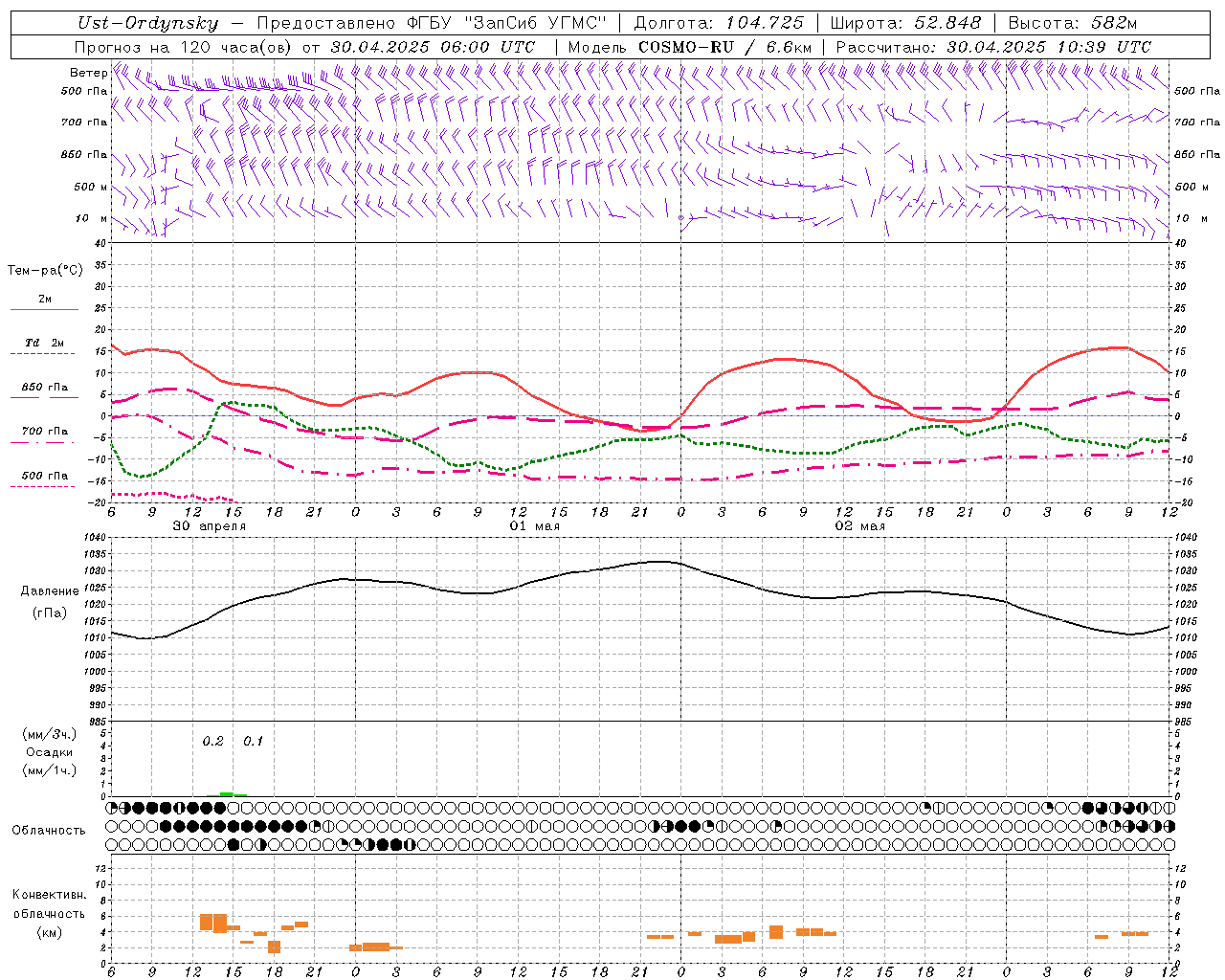Click the 02 мая date label

coord(859,526)
